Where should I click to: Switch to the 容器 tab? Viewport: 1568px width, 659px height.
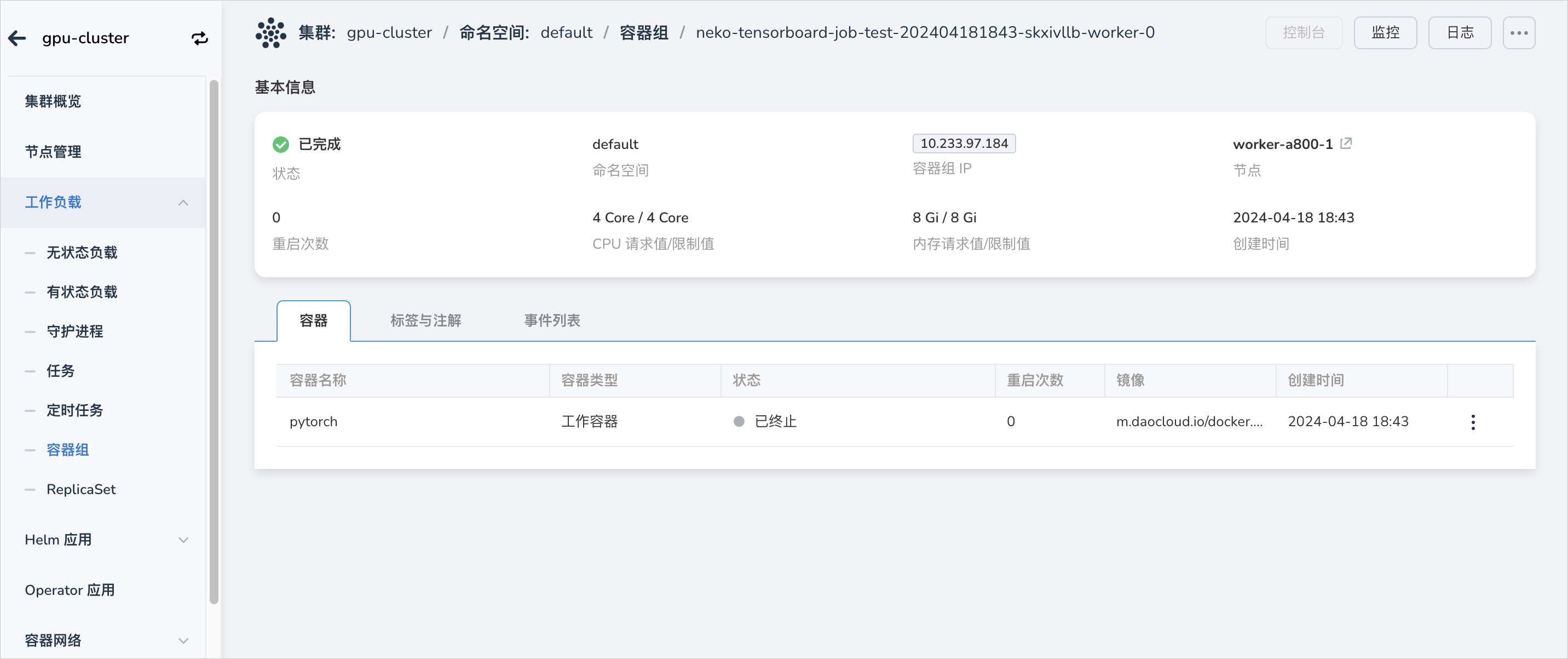[314, 320]
